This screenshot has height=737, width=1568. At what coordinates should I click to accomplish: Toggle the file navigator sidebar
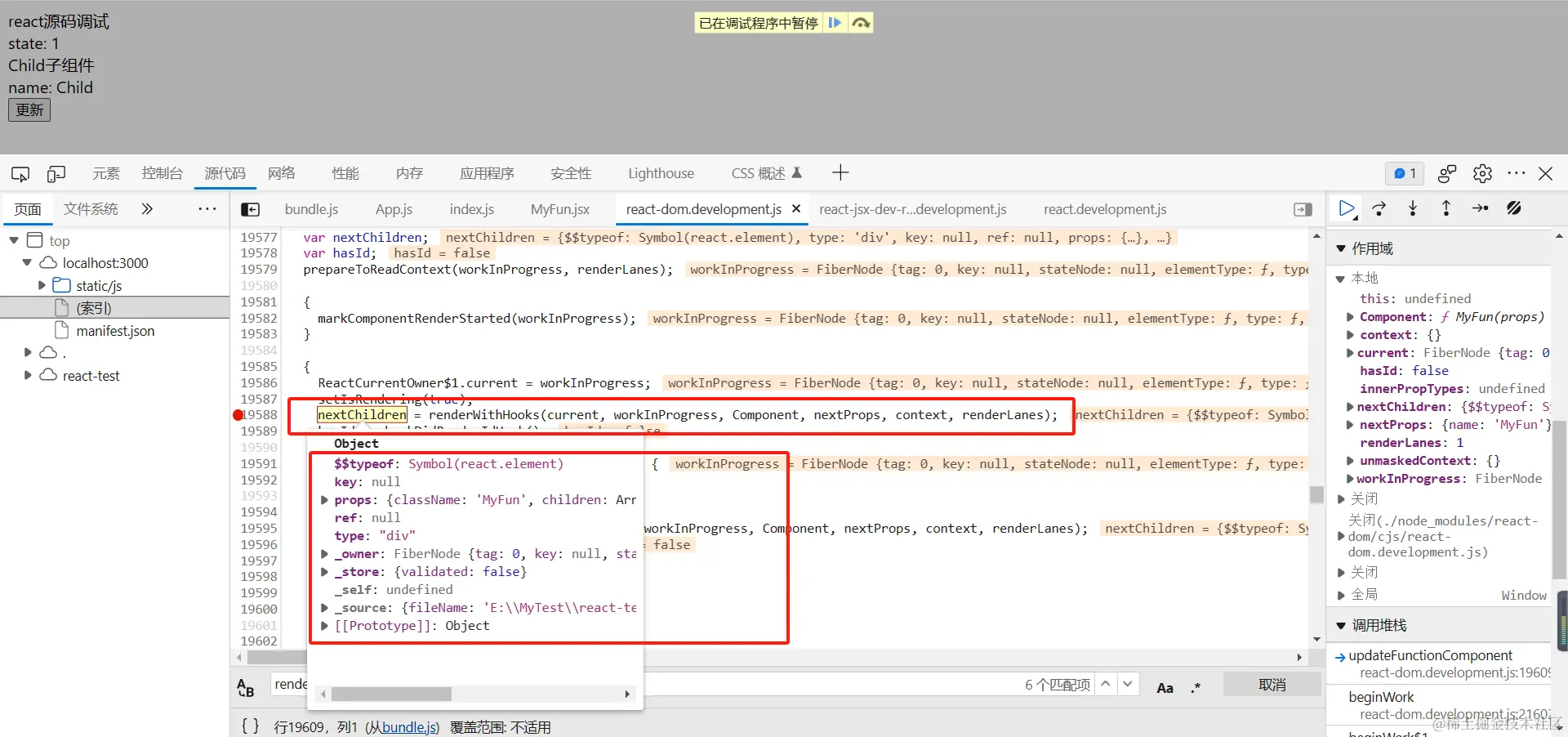click(x=251, y=210)
